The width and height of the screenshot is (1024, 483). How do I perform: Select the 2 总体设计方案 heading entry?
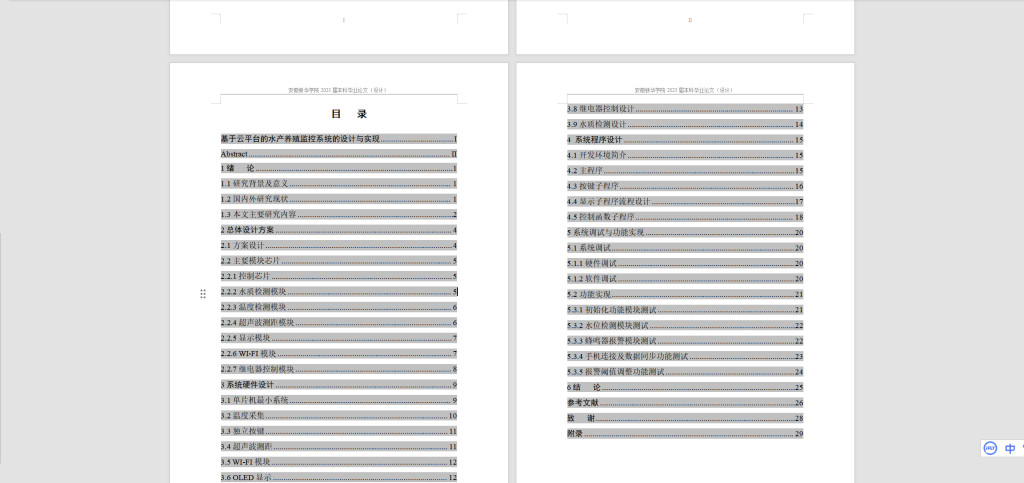click(x=248, y=230)
